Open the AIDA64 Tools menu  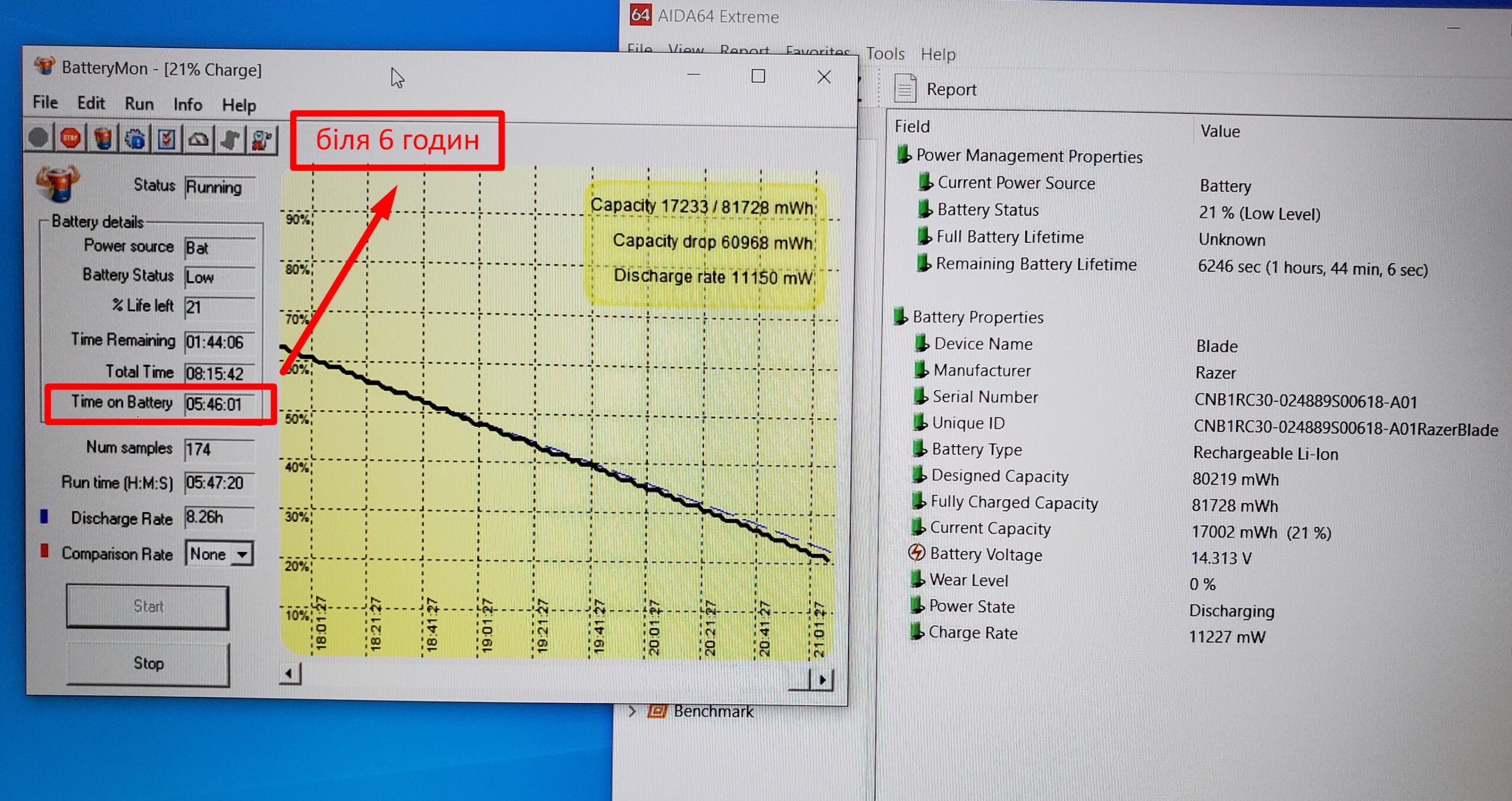pos(885,54)
